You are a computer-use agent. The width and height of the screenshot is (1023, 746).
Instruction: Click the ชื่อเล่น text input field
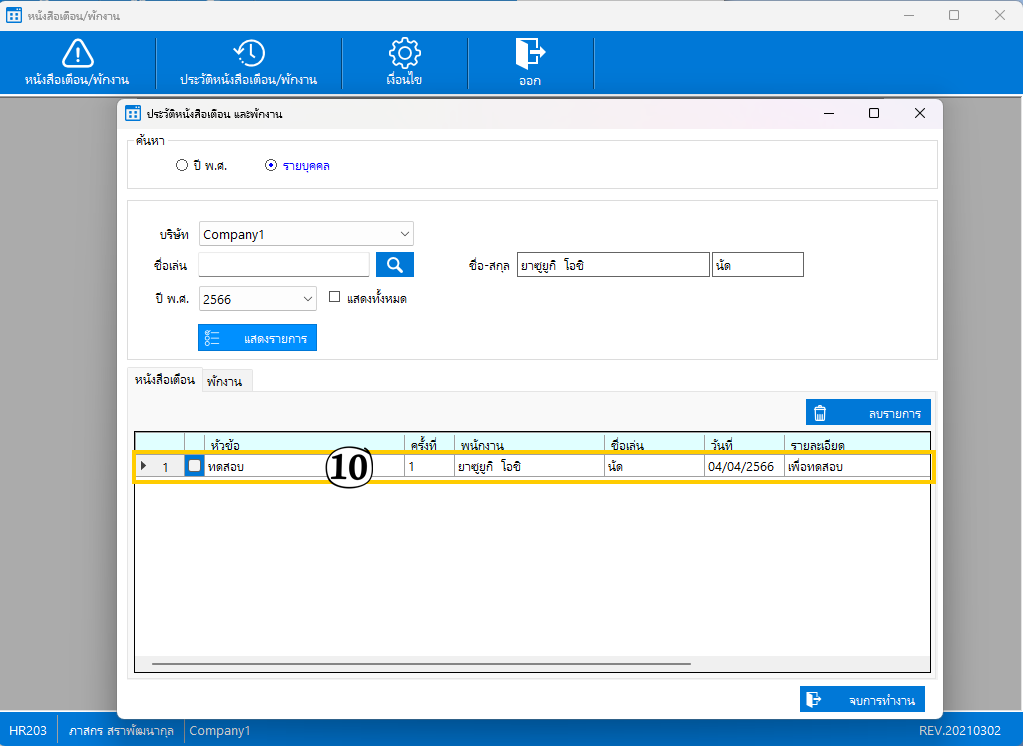(x=284, y=264)
